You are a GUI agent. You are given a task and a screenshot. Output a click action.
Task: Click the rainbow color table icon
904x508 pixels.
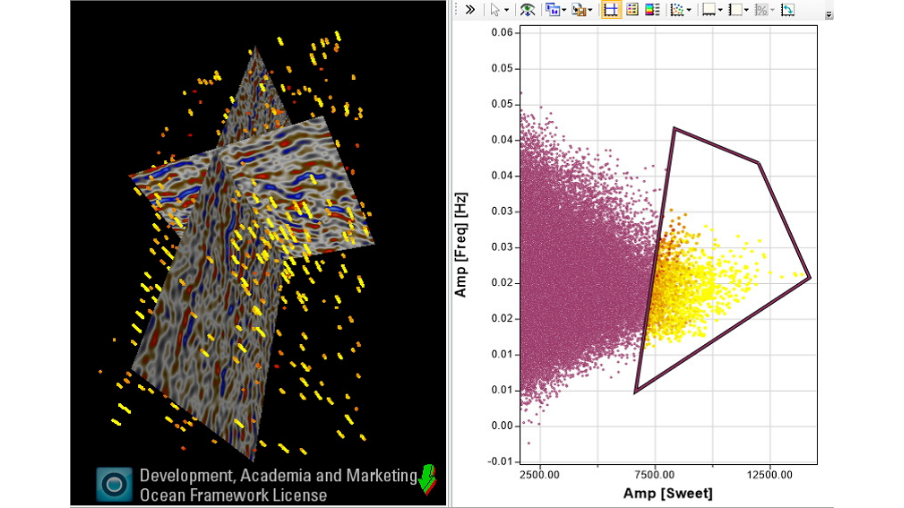(x=652, y=10)
